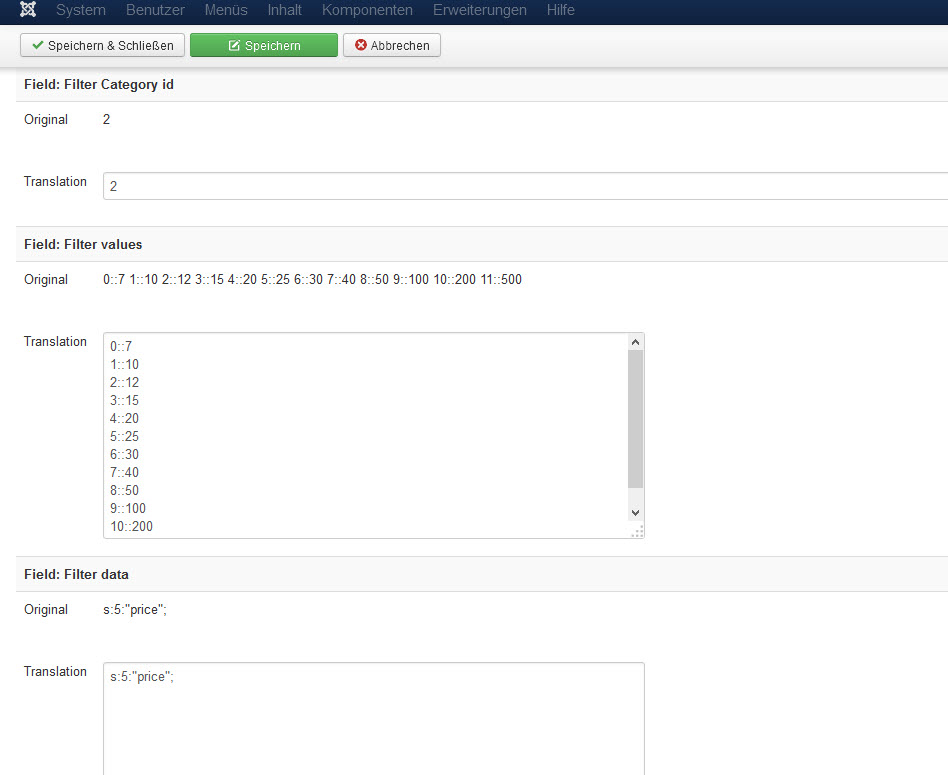Image resolution: width=948 pixels, height=775 pixels.
Task: Open the System menu
Action: (x=81, y=10)
